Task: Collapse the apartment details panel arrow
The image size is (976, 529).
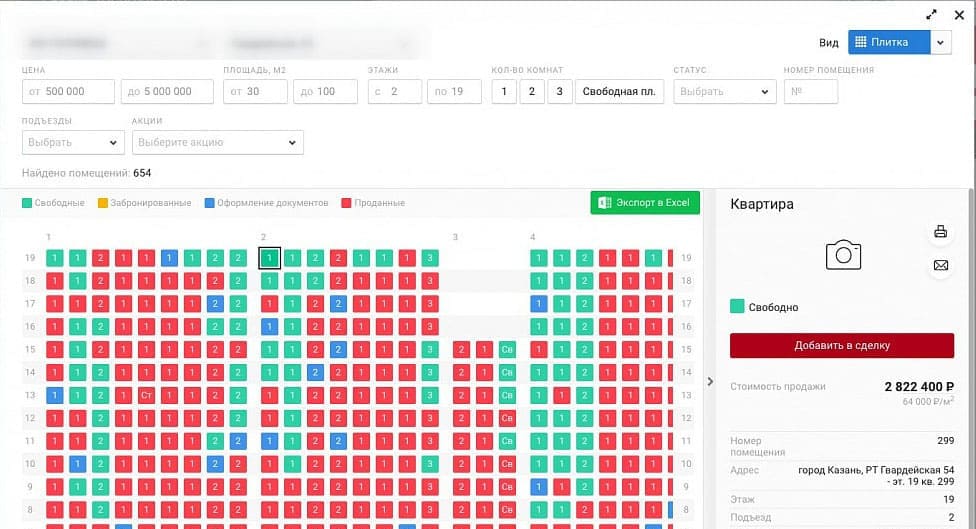Action: coord(710,382)
